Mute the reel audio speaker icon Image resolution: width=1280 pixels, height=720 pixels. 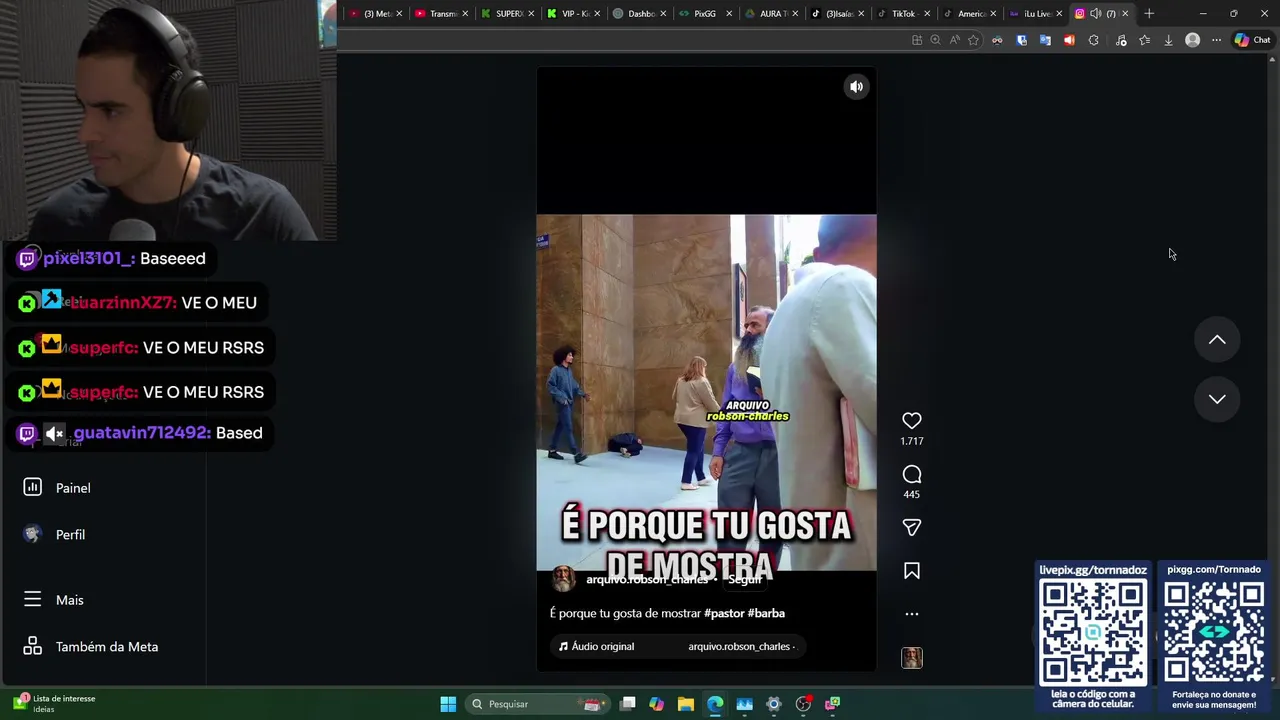pos(856,87)
